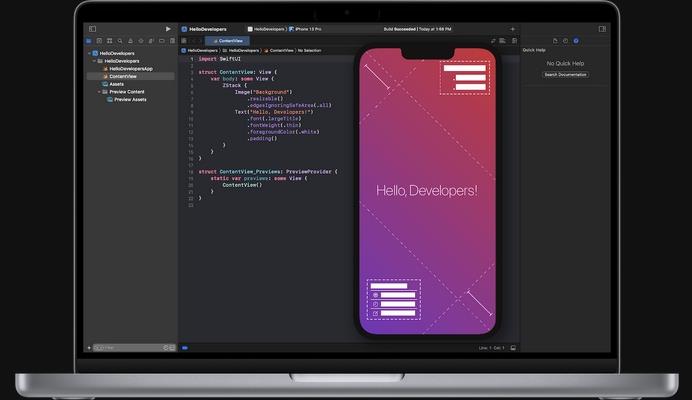This screenshot has height=400, width=692.
Task: Click HelloDevelopers folder in the jump bar
Action: coord(241,51)
